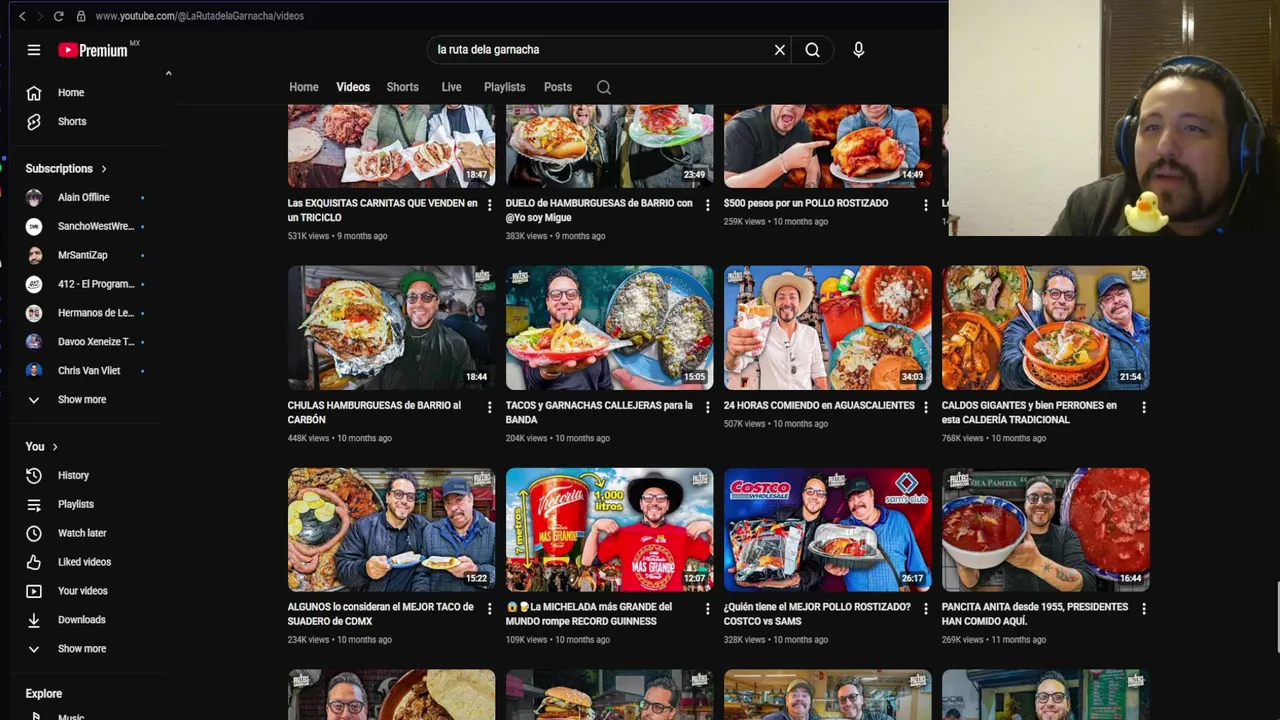This screenshot has width=1280, height=720.
Task: Click the YouTube Premium logo
Action: [98, 50]
